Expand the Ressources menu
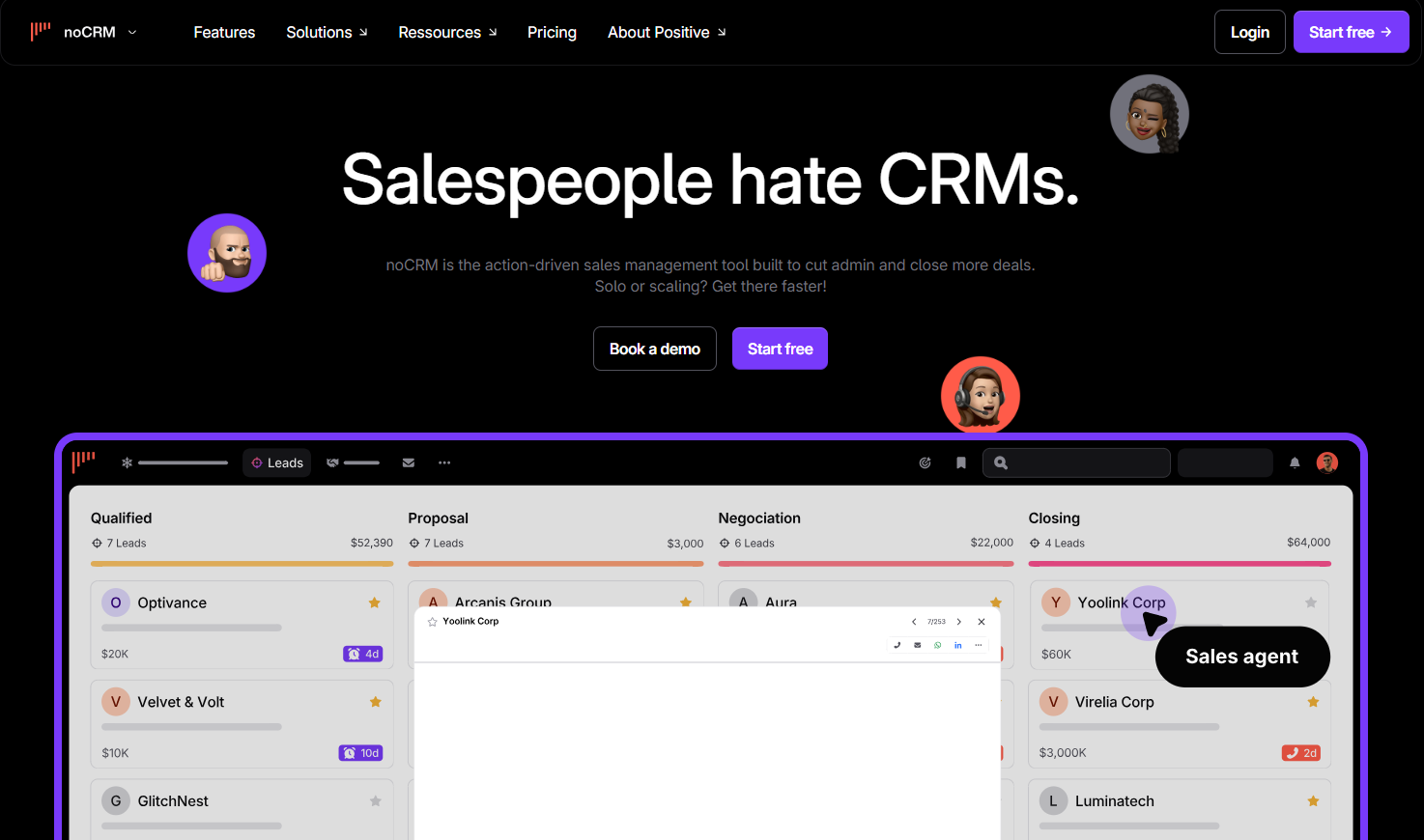Screen dimensions: 1424x840 [x=447, y=32]
